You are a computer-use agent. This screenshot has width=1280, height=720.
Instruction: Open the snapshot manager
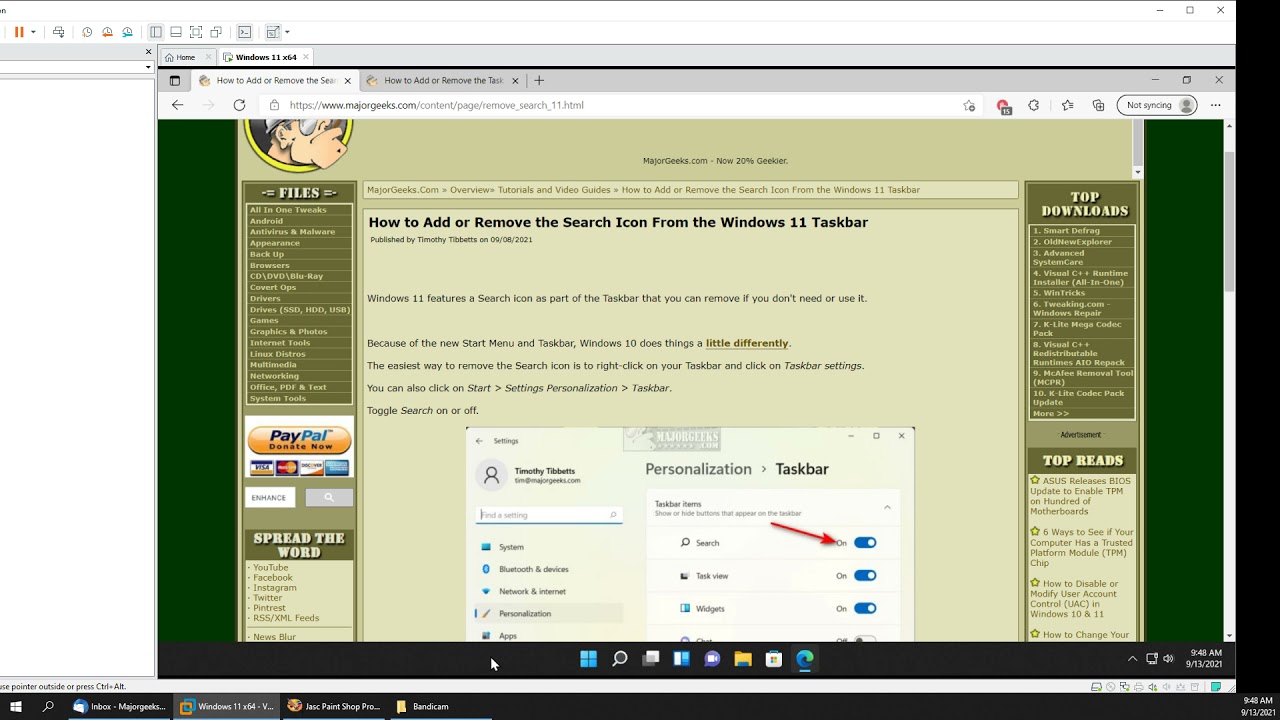pos(127,32)
